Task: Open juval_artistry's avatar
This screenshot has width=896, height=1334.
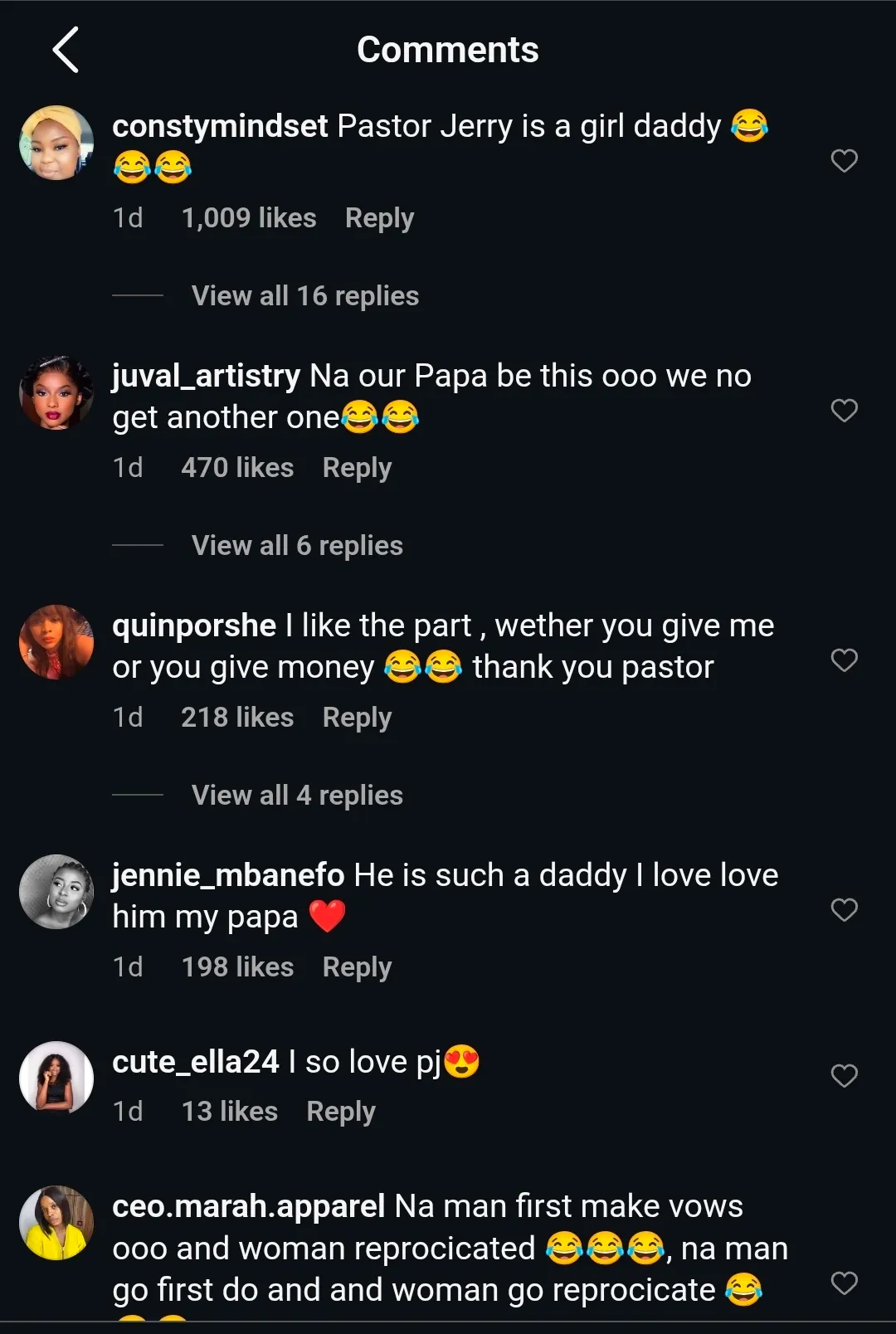Action: tap(56, 392)
